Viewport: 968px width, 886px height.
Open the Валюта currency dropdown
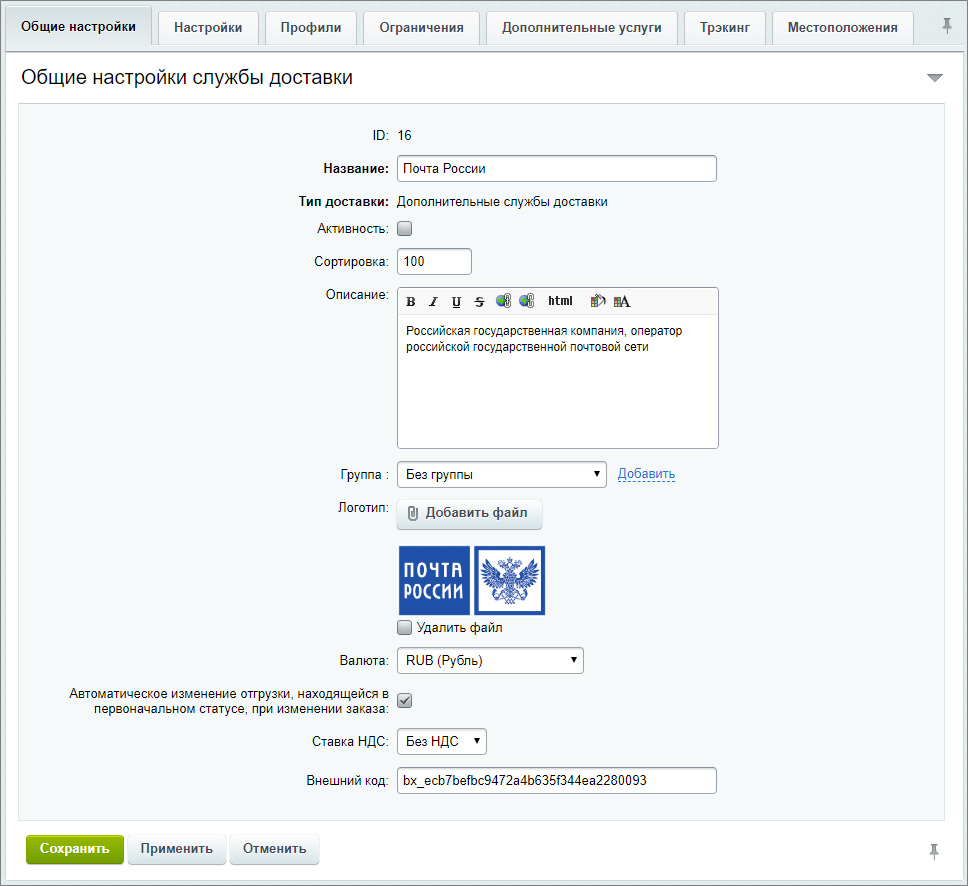[x=490, y=660]
